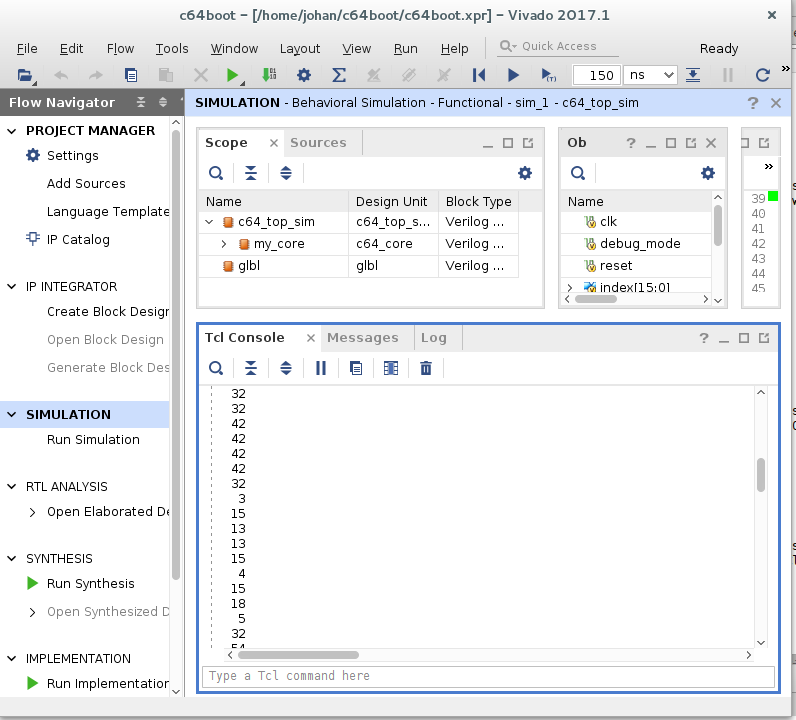Screen dimensions: 796x720
Task: Collapse the RTL ANALYSIS section
Action: [12, 487]
